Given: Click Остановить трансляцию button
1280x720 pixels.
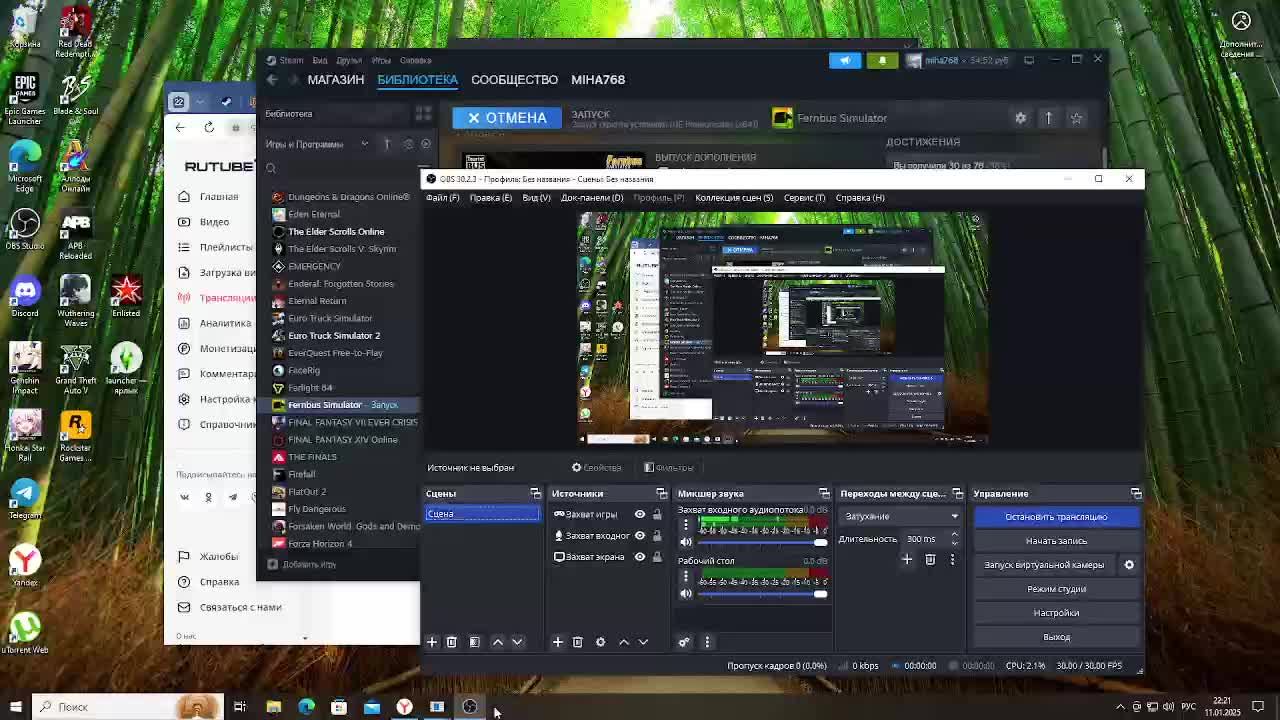Looking at the screenshot, I should click(x=1056, y=517).
